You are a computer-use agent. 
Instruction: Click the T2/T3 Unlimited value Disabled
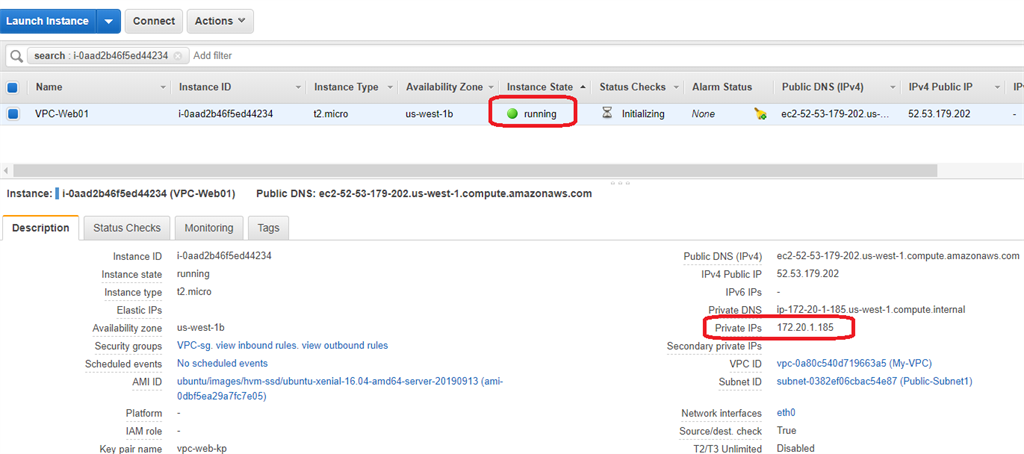[x=795, y=449]
